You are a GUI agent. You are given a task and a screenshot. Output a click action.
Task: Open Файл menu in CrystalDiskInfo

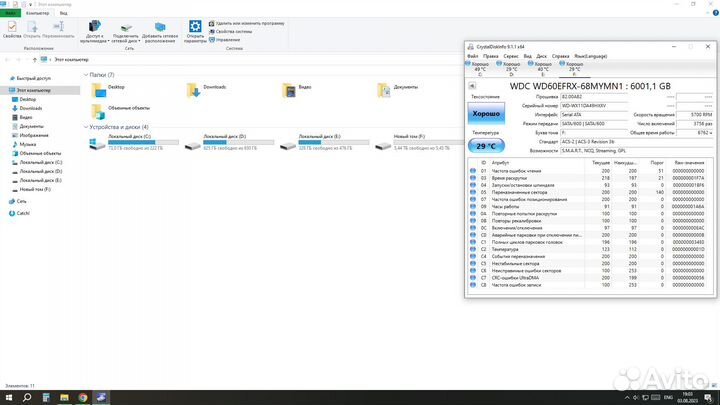pyautogui.click(x=472, y=56)
